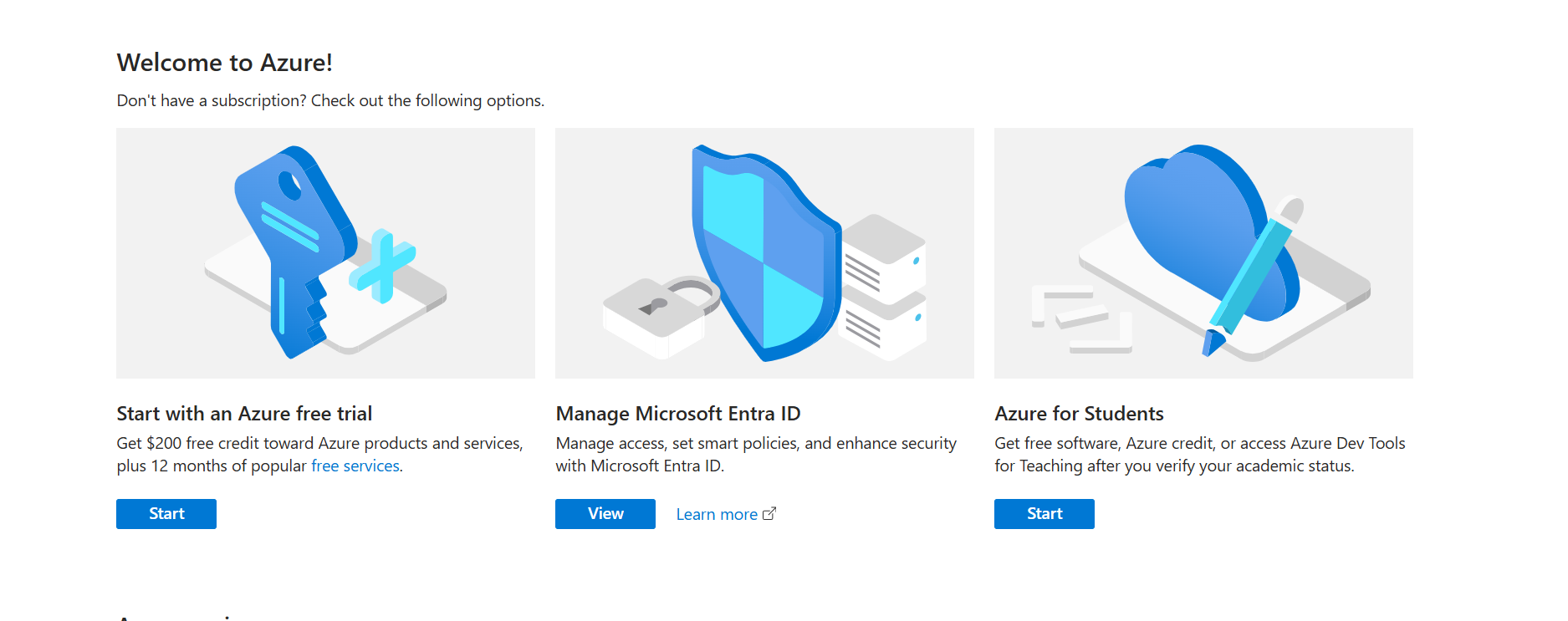Click the heading Manage Microsoft Entra ID
The width and height of the screenshot is (1568, 621).
[678, 414]
